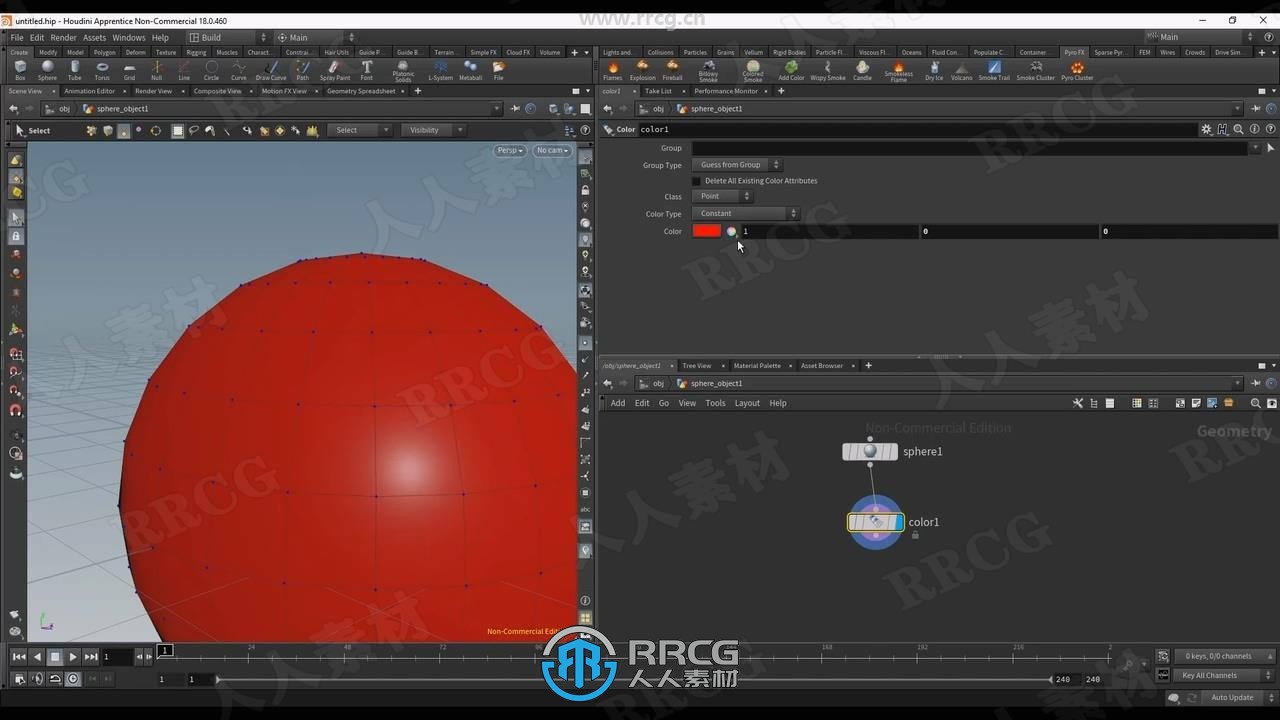Image resolution: width=1280 pixels, height=720 pixels.
Task: Open the color picker wheel icon
Action: (x=731, y=231)
